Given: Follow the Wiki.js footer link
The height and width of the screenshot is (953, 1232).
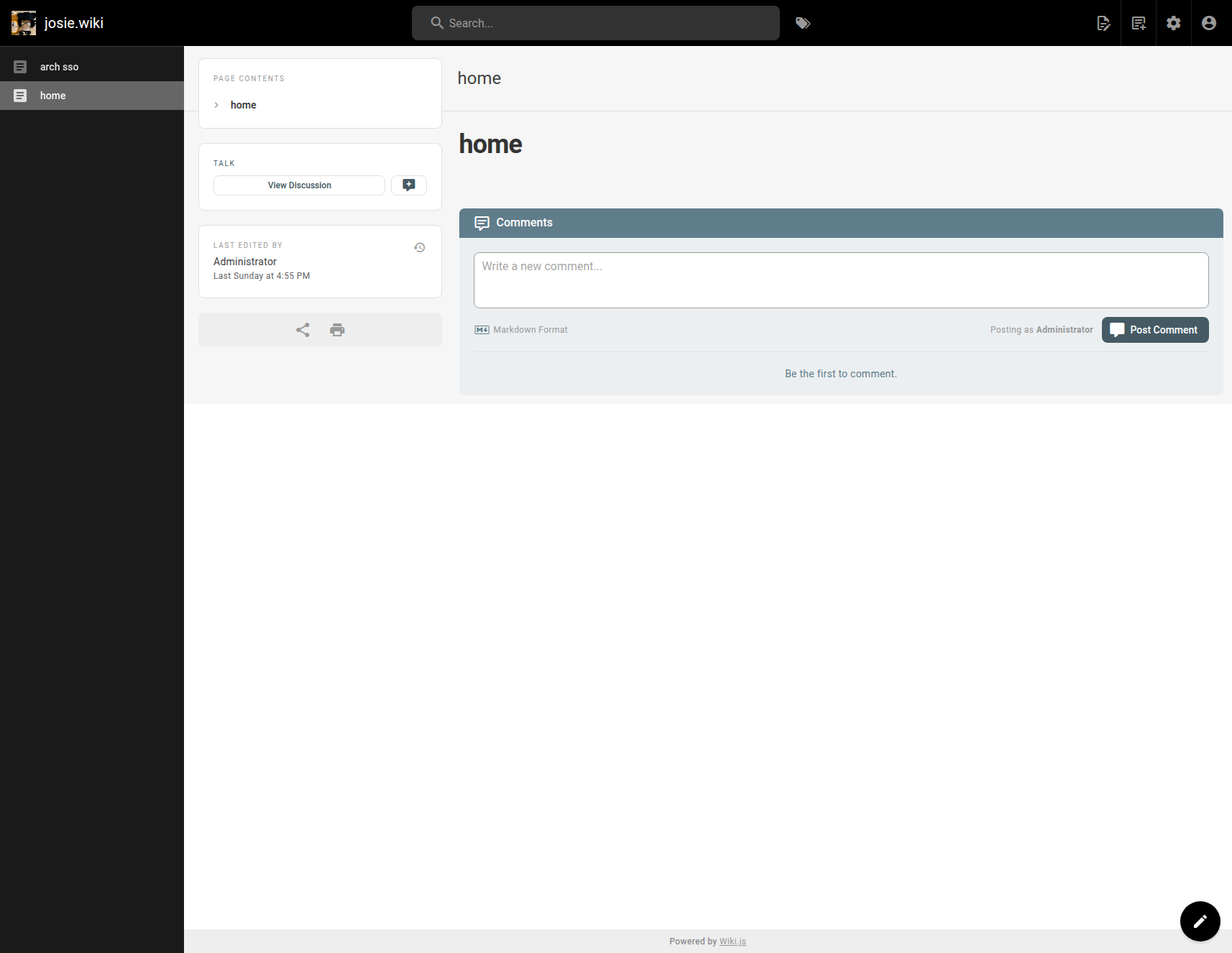Looking at the screenshot, I should click(732, 942).
